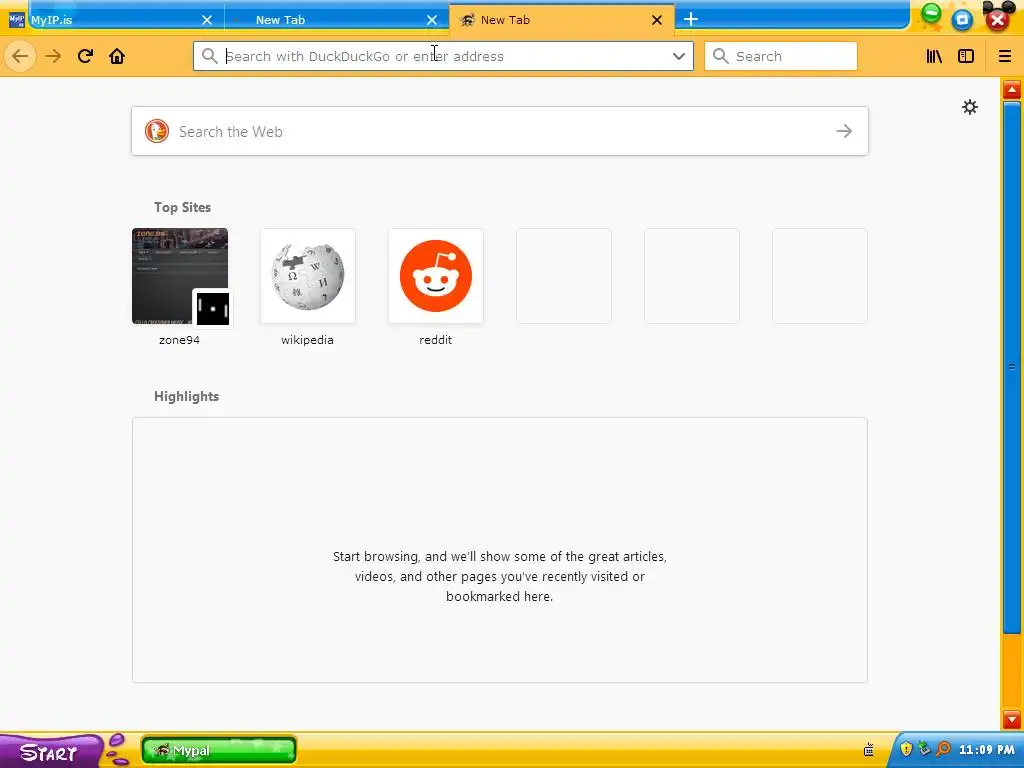
Task: Toggle the sidebar panel icon
Action: [966, 56]
